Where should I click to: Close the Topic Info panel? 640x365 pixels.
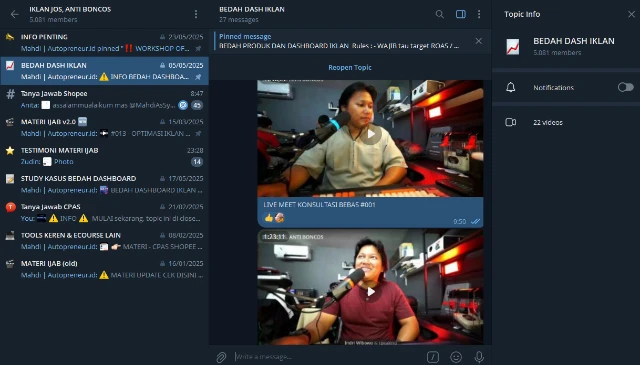coord(631,14)
